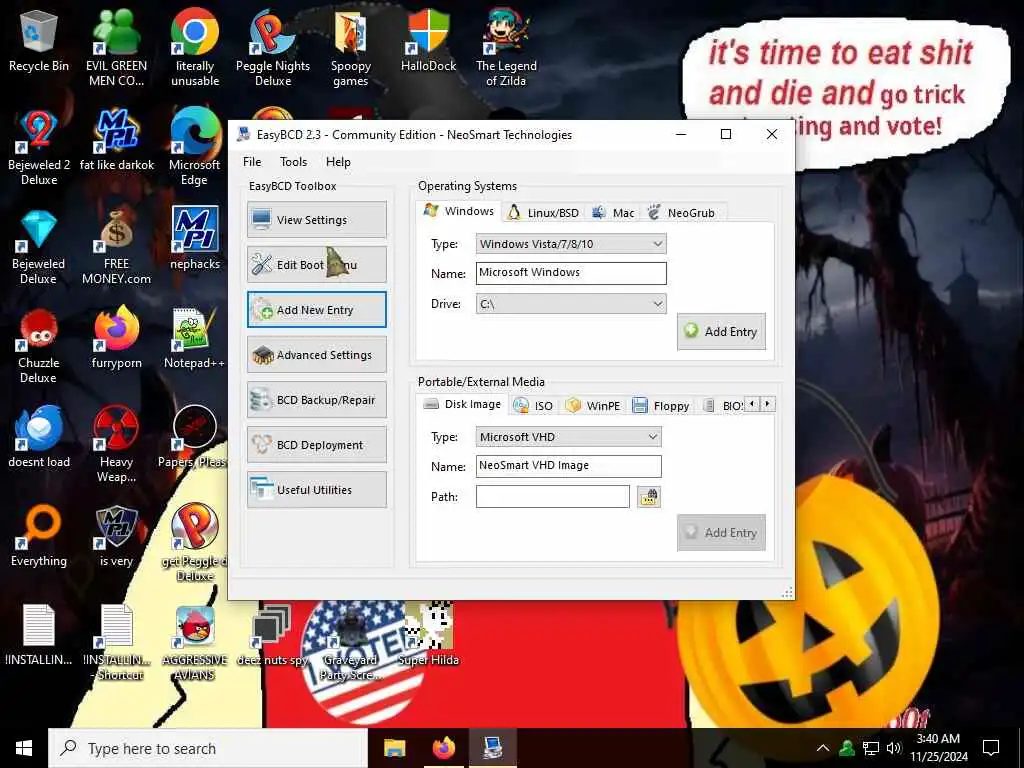
Task: Open Useful Utilities section
Action: tap(317, 490)
